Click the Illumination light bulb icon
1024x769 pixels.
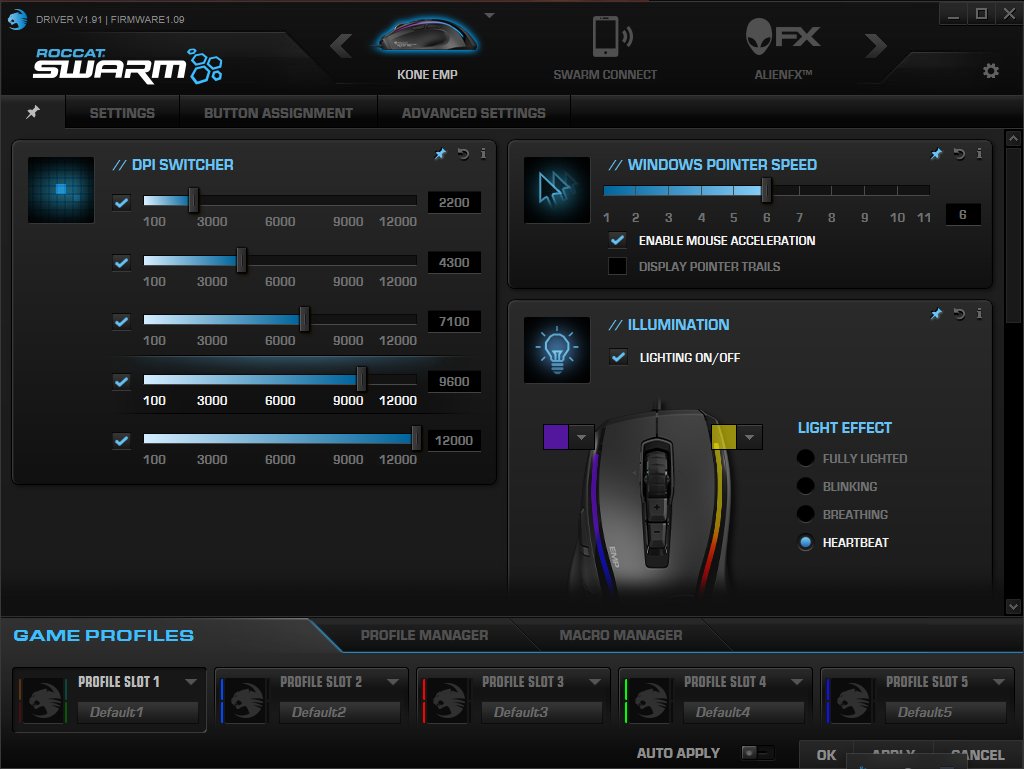[x=556, y=350]
